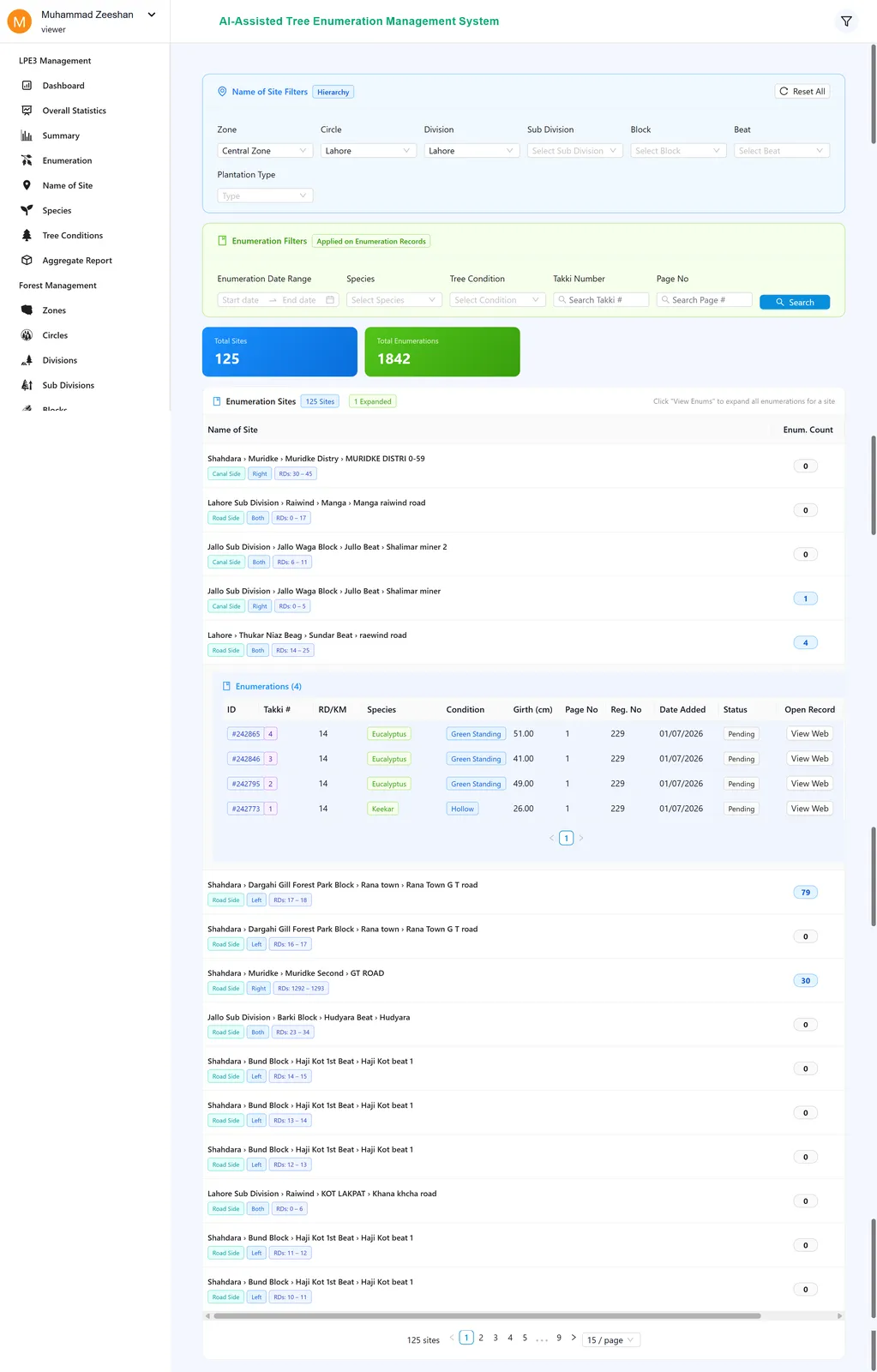Click the Search Takki # input field

pos(601,300)
